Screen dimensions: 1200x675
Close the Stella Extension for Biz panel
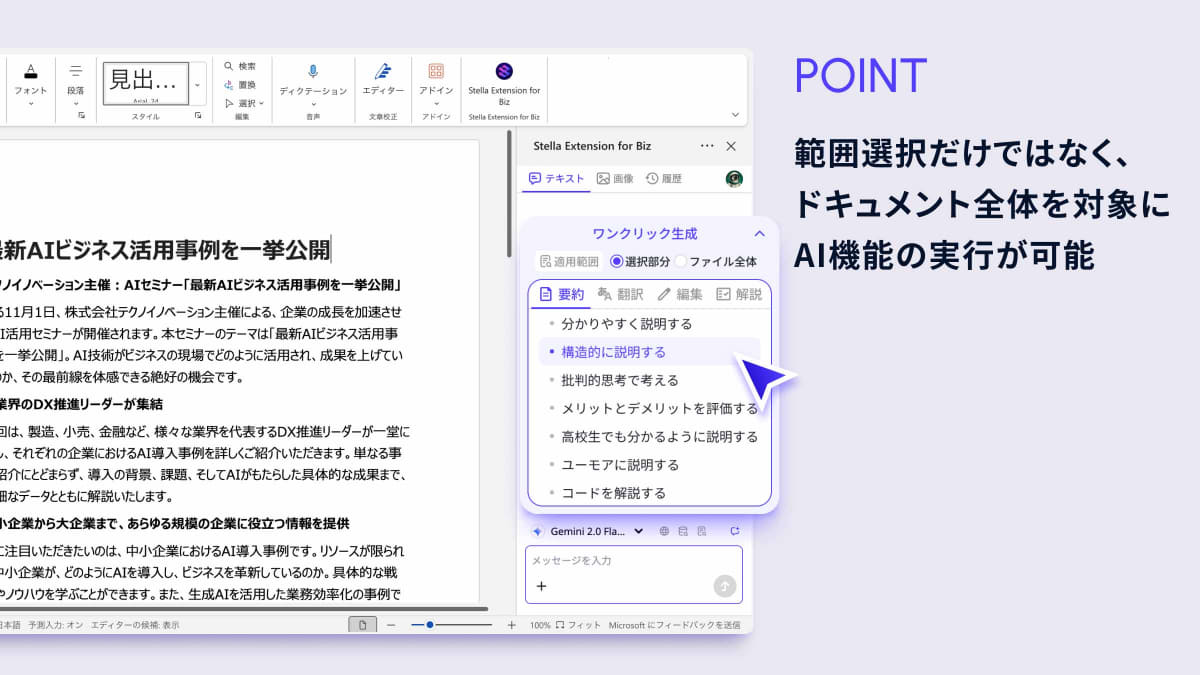[x=731, y=146]
